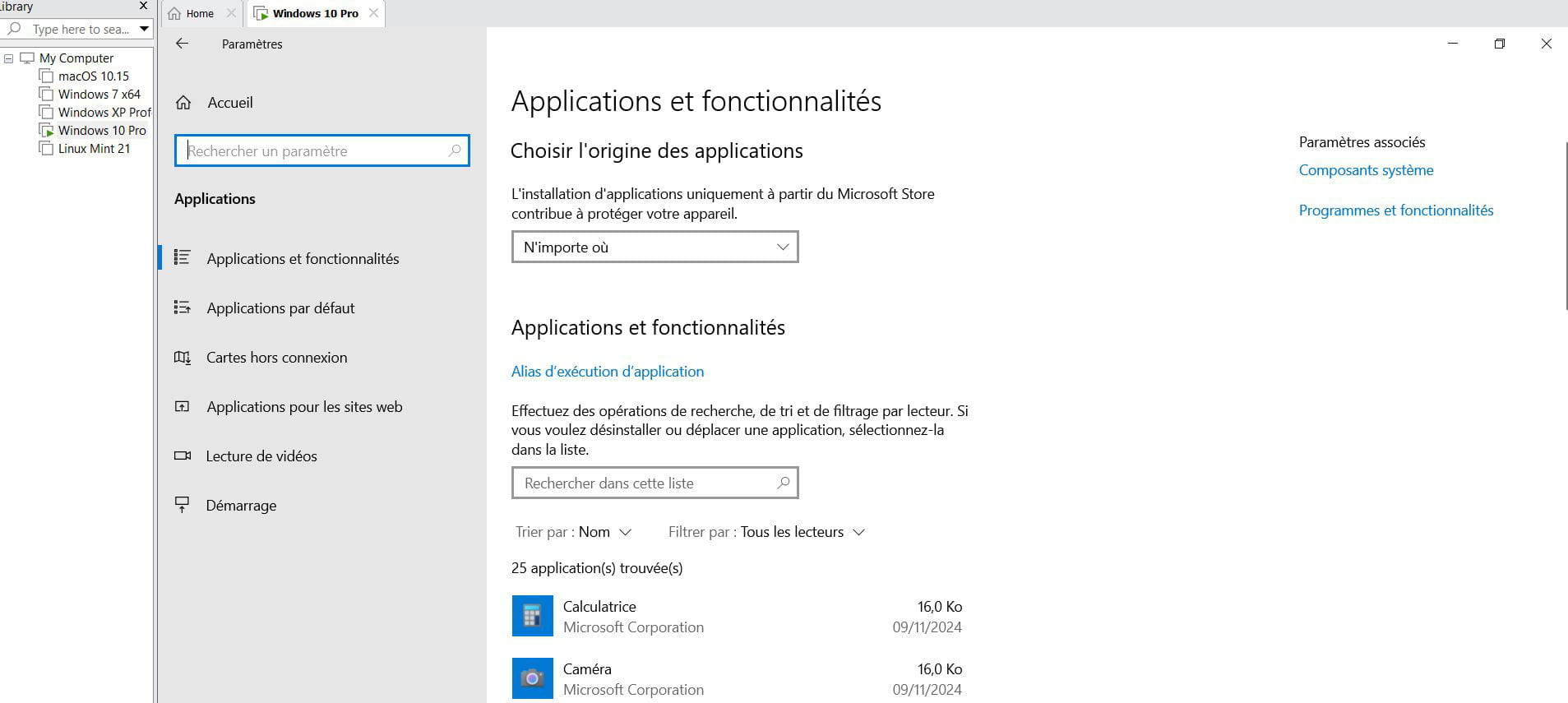The width and height of the screenshot is (1568, 703).
Task: Select Cartes hors connexion map icon
Action: click(183, 357)
